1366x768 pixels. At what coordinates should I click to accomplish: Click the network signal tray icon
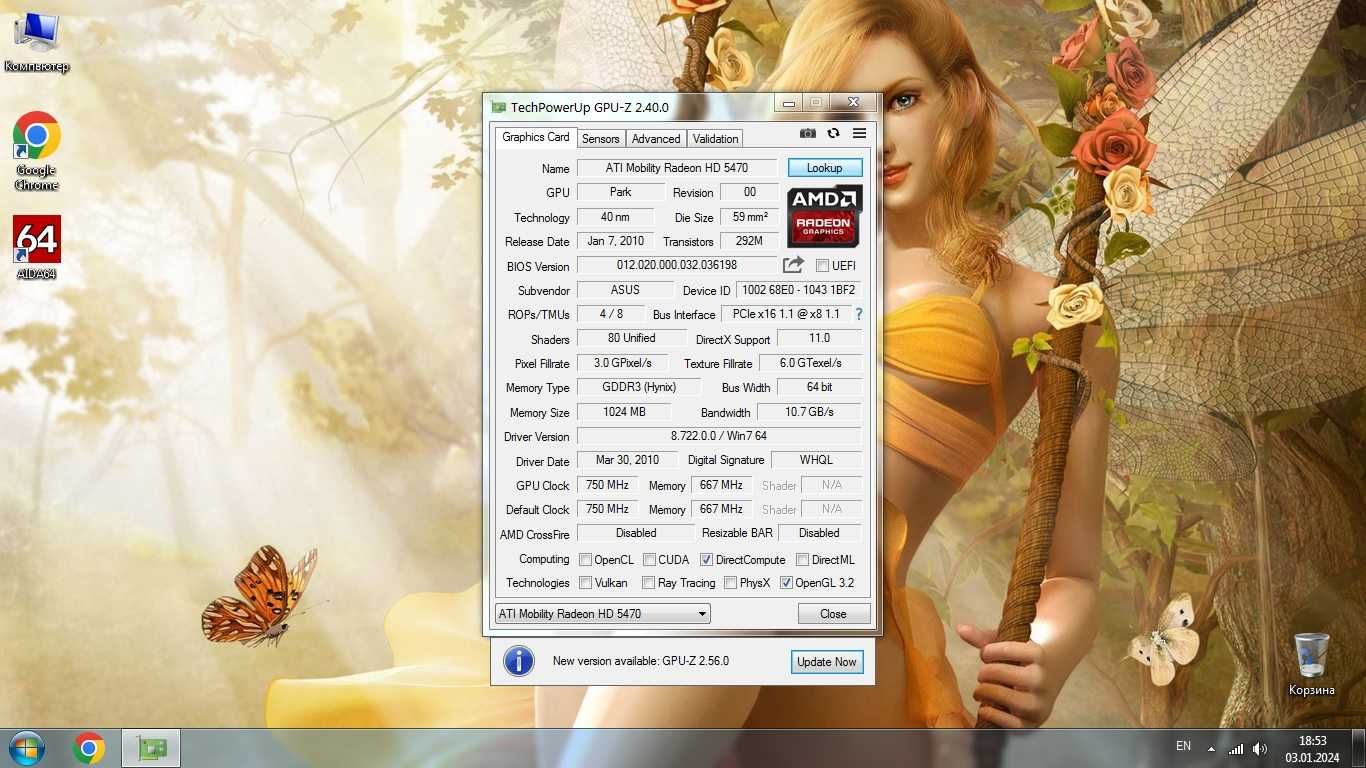click(x=1236, y=748)
